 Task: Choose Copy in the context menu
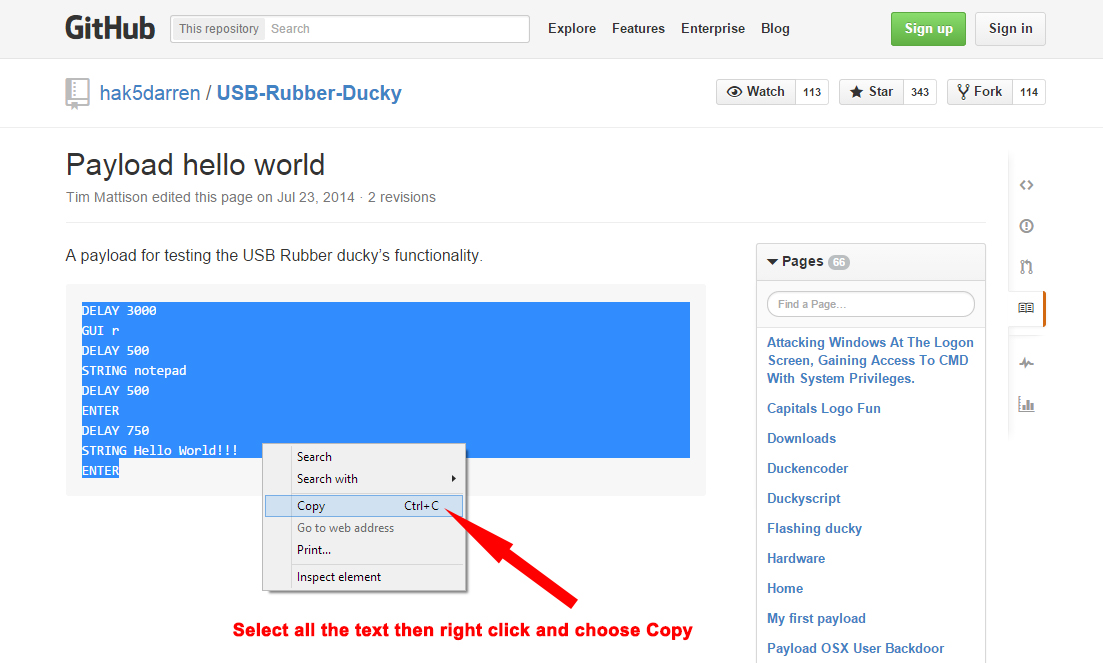pyautogui.click(x=364, y=506)
